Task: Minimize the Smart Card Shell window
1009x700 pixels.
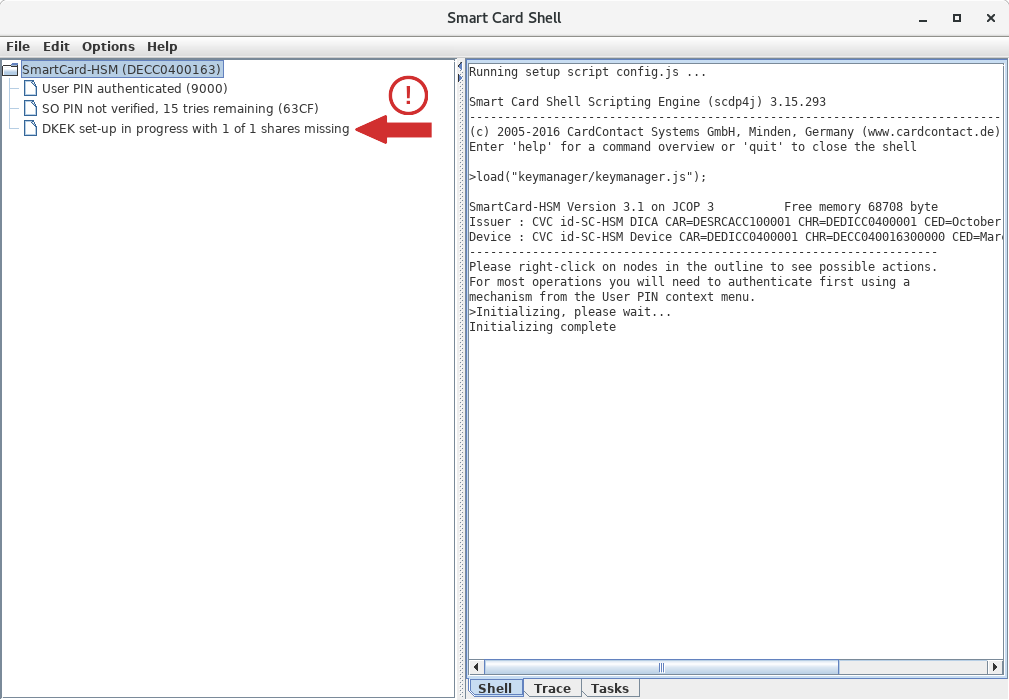Action: 923,19
